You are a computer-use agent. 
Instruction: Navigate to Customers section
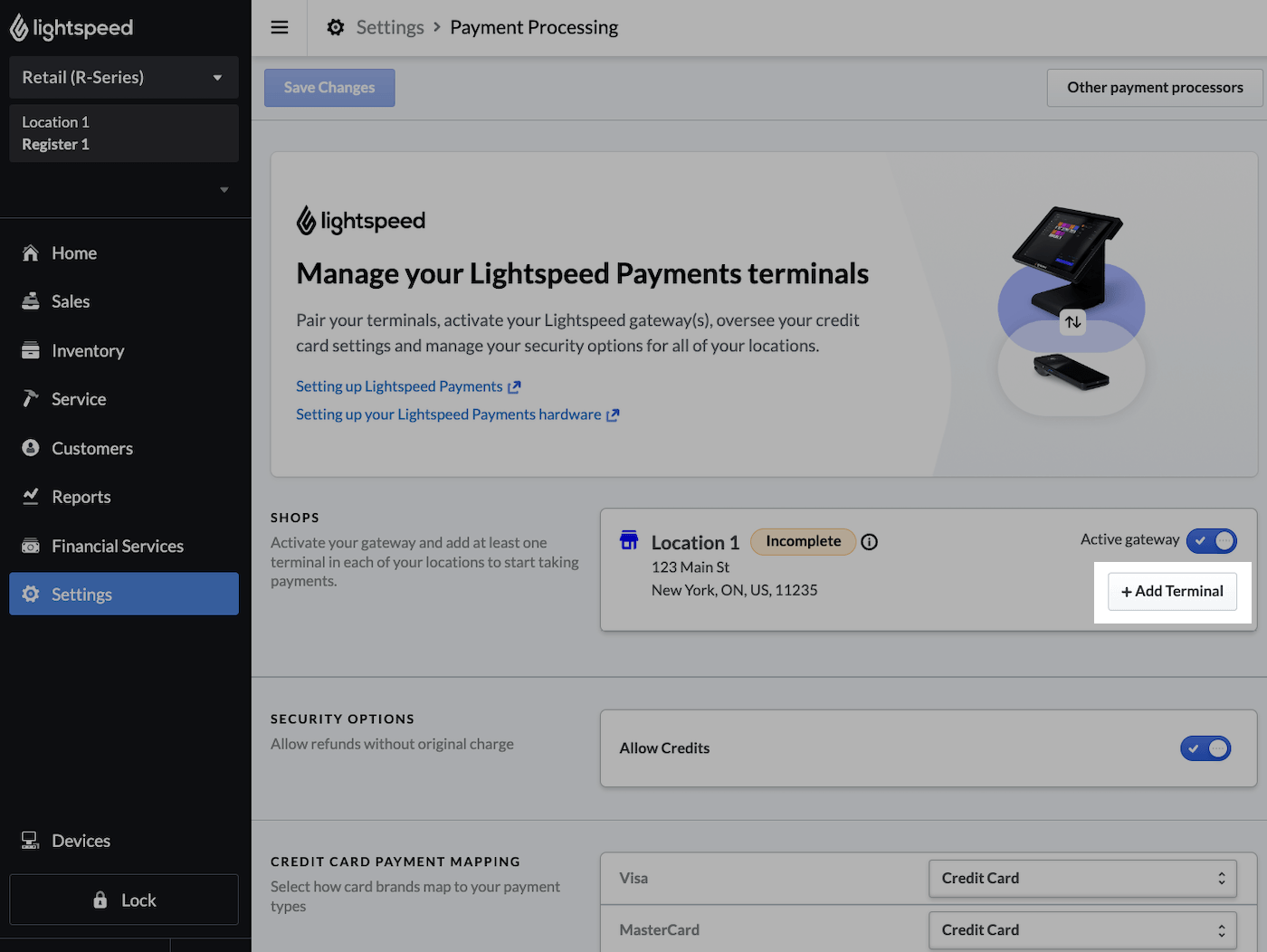coord(124,448)
